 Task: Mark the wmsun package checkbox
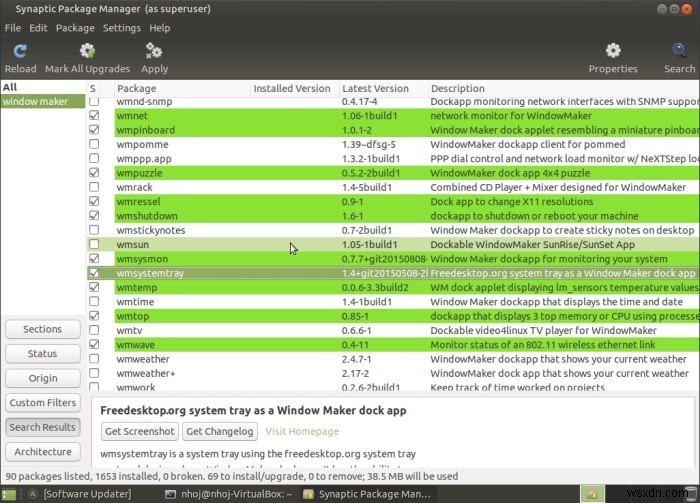click(94, 244)
